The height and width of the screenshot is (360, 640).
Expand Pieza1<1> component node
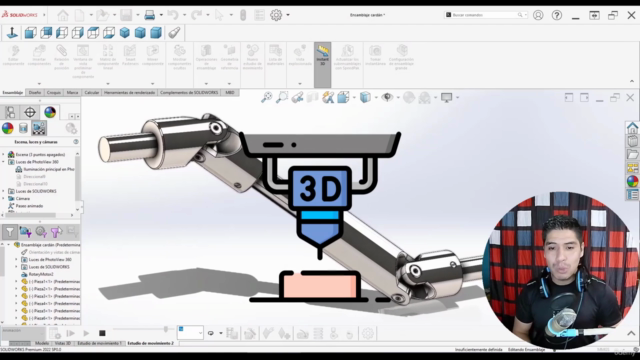coord(17,282)
